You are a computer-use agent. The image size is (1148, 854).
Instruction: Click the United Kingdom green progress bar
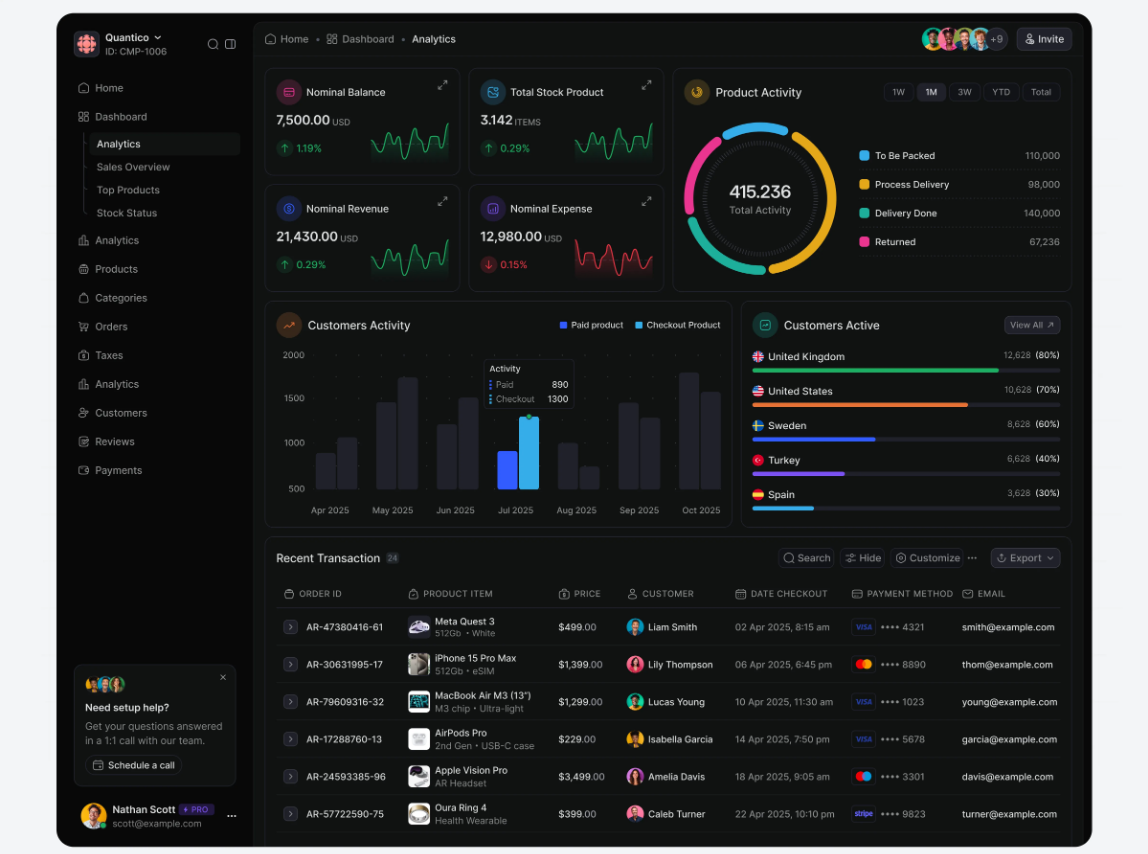pos(875,370)
